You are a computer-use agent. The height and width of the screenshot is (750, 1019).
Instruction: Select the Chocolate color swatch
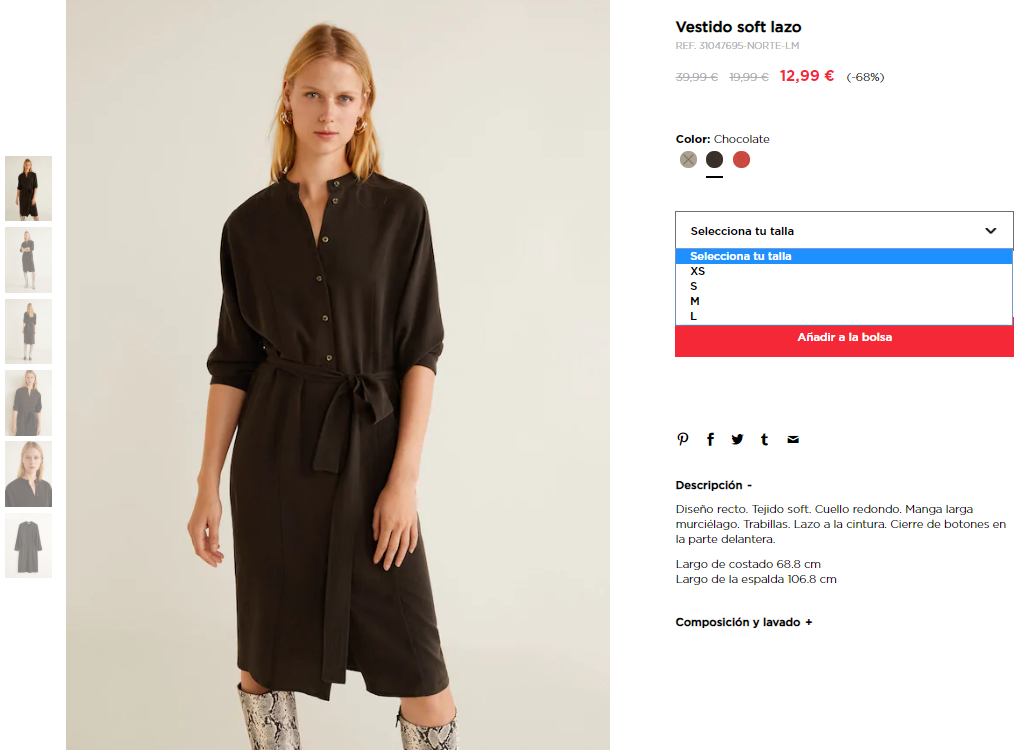pos(714,159)
